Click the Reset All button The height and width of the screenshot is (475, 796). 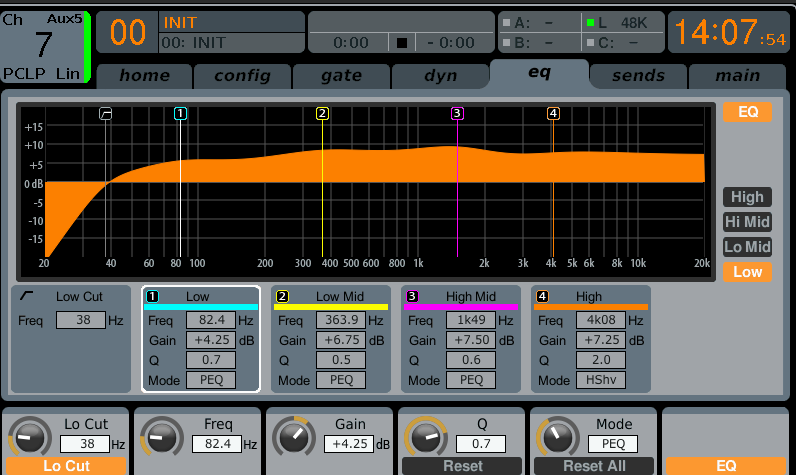coord(594,466)
